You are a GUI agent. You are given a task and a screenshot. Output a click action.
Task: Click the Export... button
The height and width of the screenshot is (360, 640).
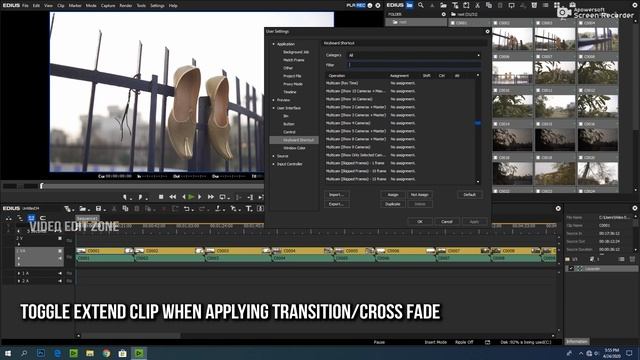(337, 204)
